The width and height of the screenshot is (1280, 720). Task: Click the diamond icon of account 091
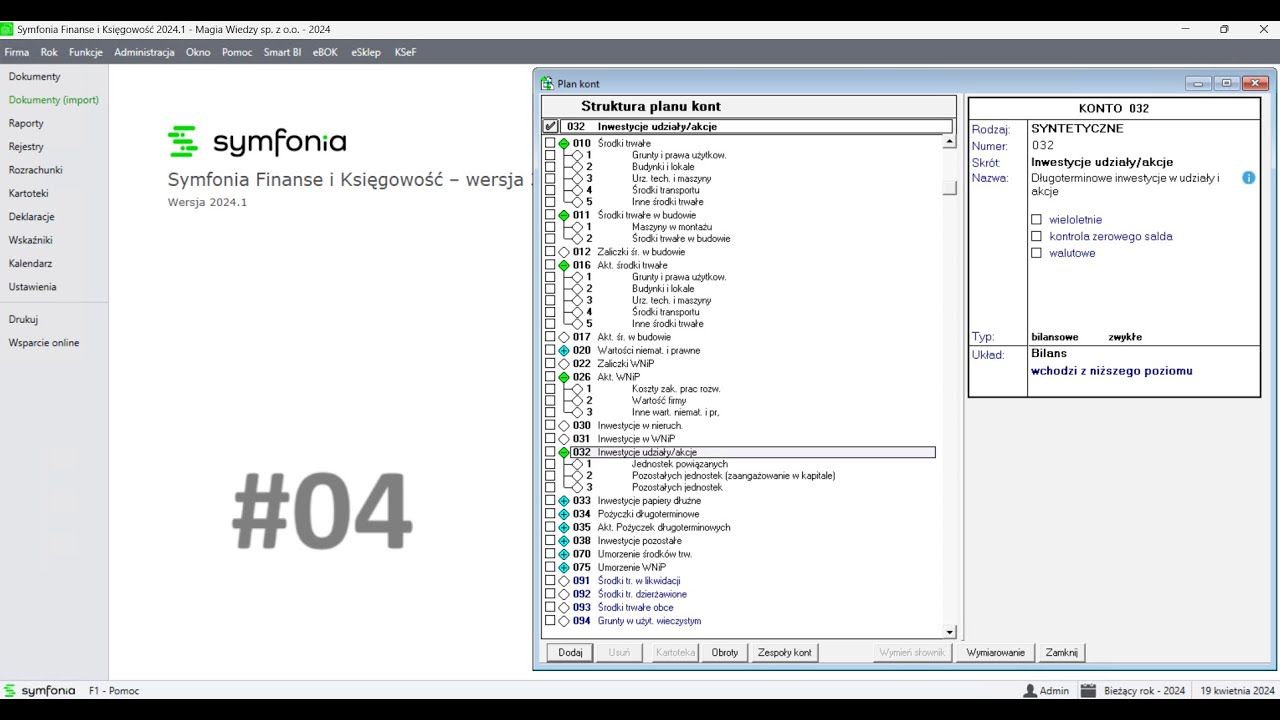[x=564, y=581]
